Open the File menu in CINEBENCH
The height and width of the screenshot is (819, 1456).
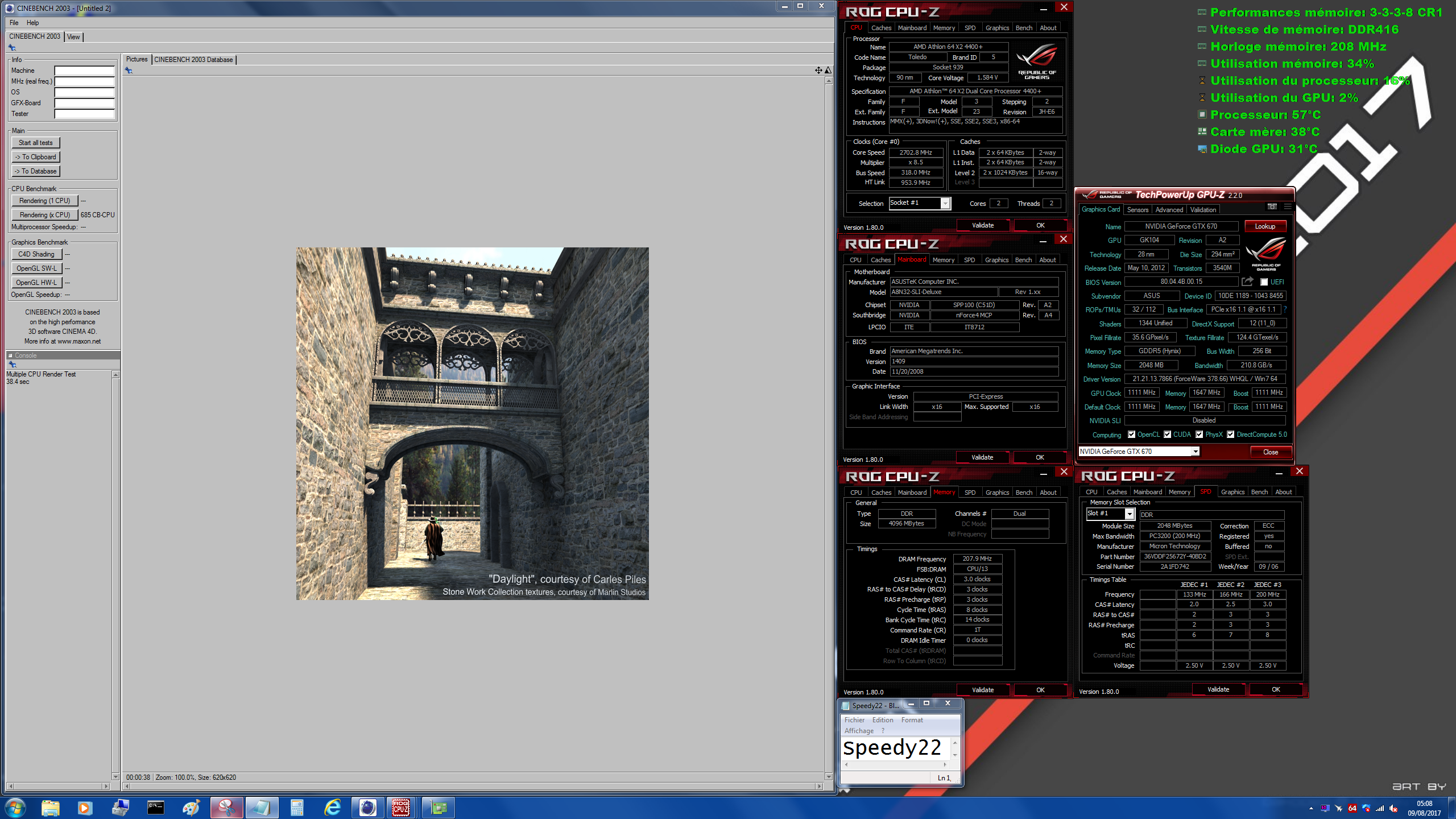(x=14, y=23)
